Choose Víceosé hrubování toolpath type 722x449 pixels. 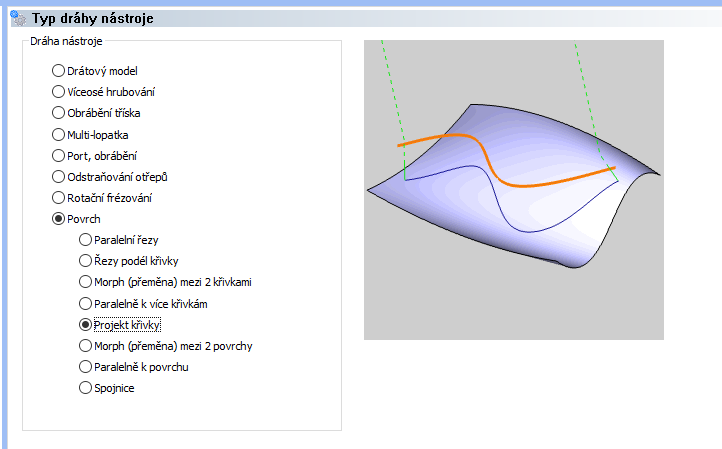coord(58,92)
